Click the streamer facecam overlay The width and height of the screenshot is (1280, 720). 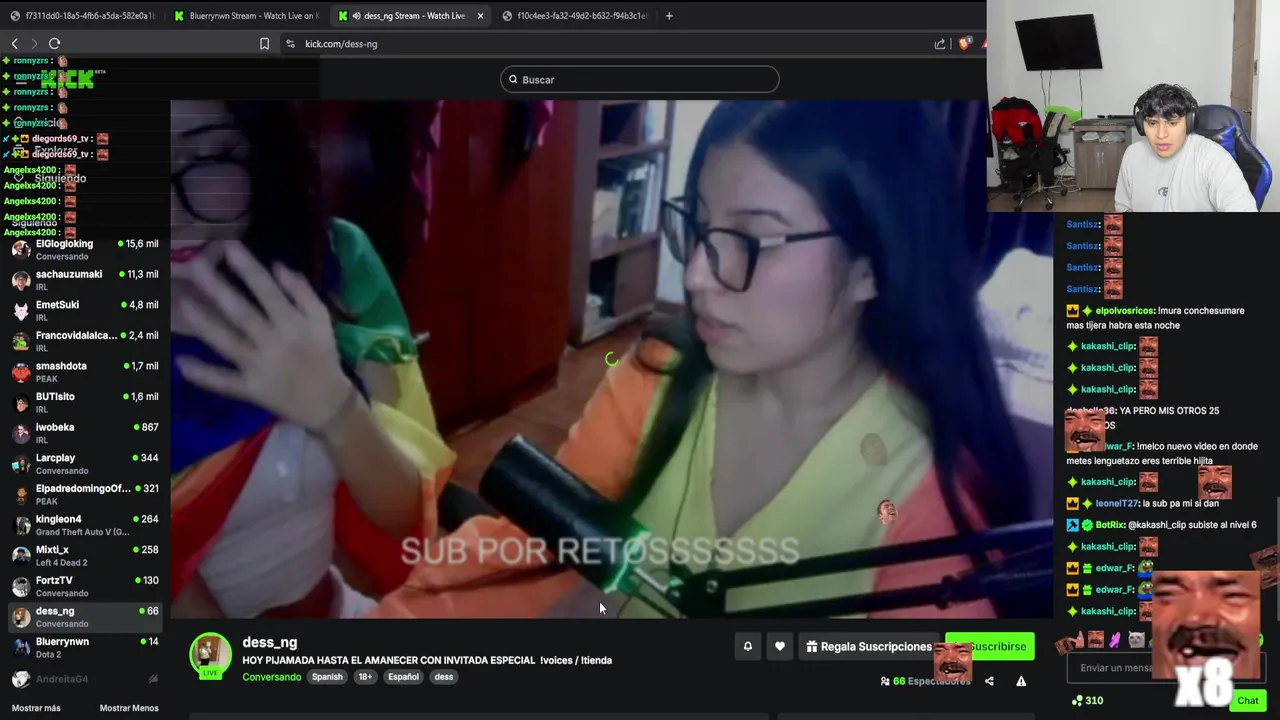(1133, 106)
